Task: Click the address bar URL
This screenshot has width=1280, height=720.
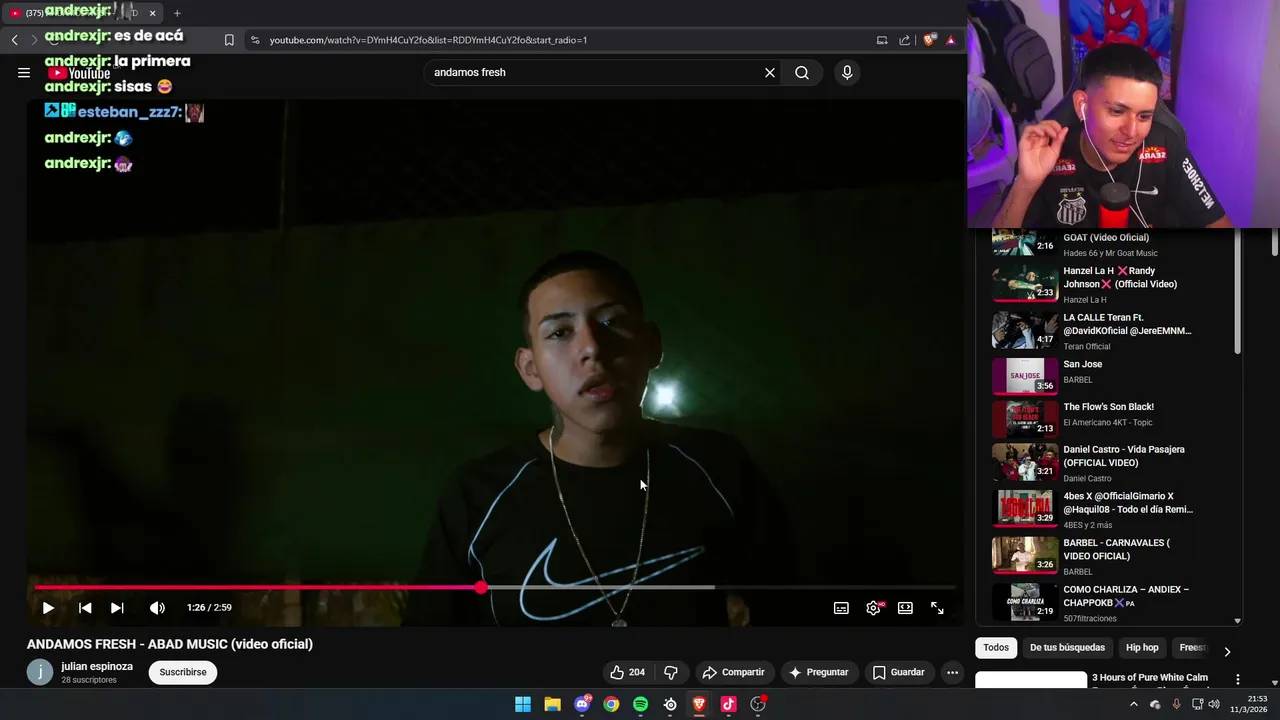Action: pos(428,40)
